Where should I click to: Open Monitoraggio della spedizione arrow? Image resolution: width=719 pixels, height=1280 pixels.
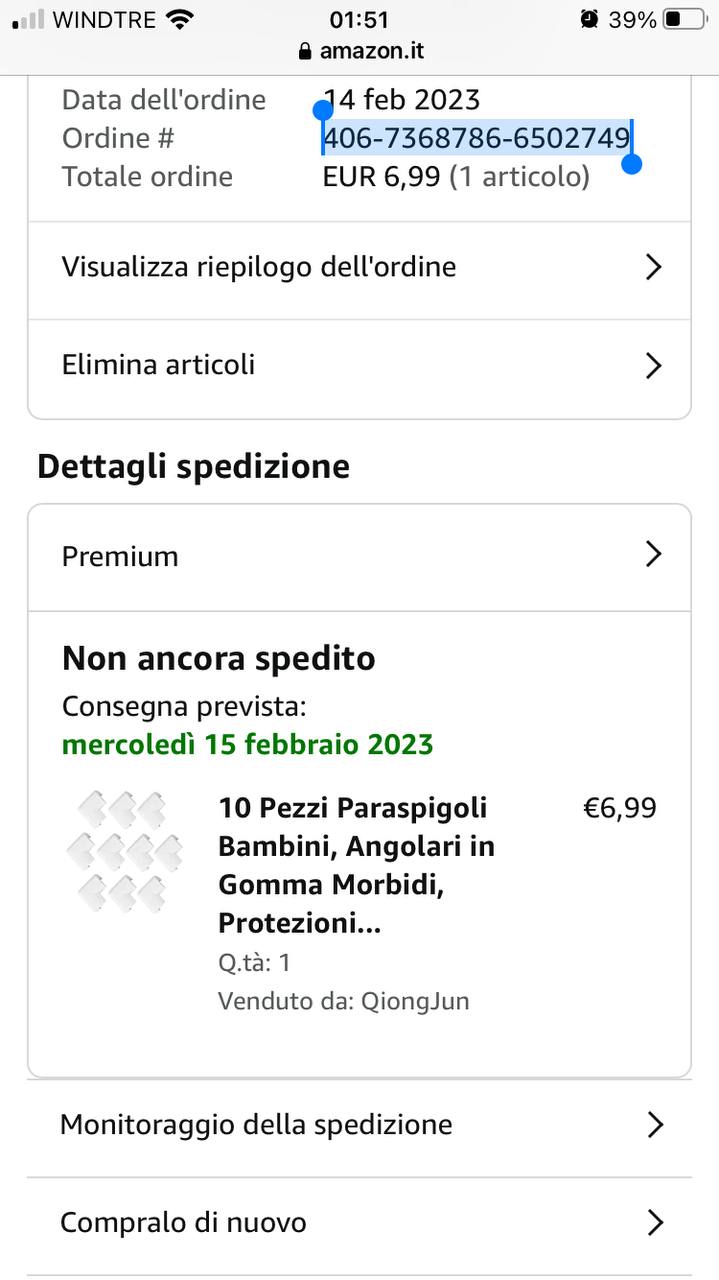coord(655,1125)
